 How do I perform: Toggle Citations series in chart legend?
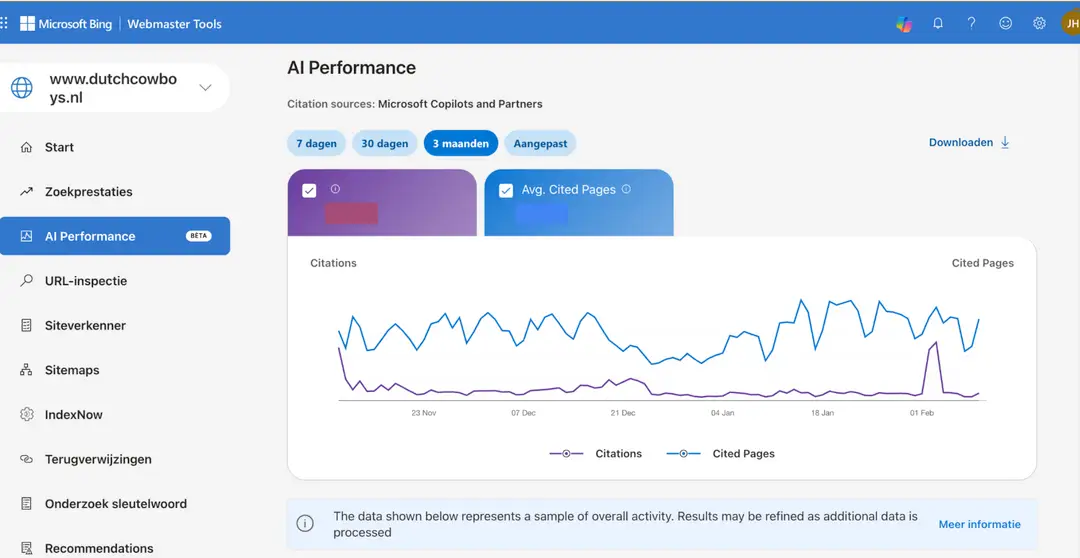click(x=596, y=453)
